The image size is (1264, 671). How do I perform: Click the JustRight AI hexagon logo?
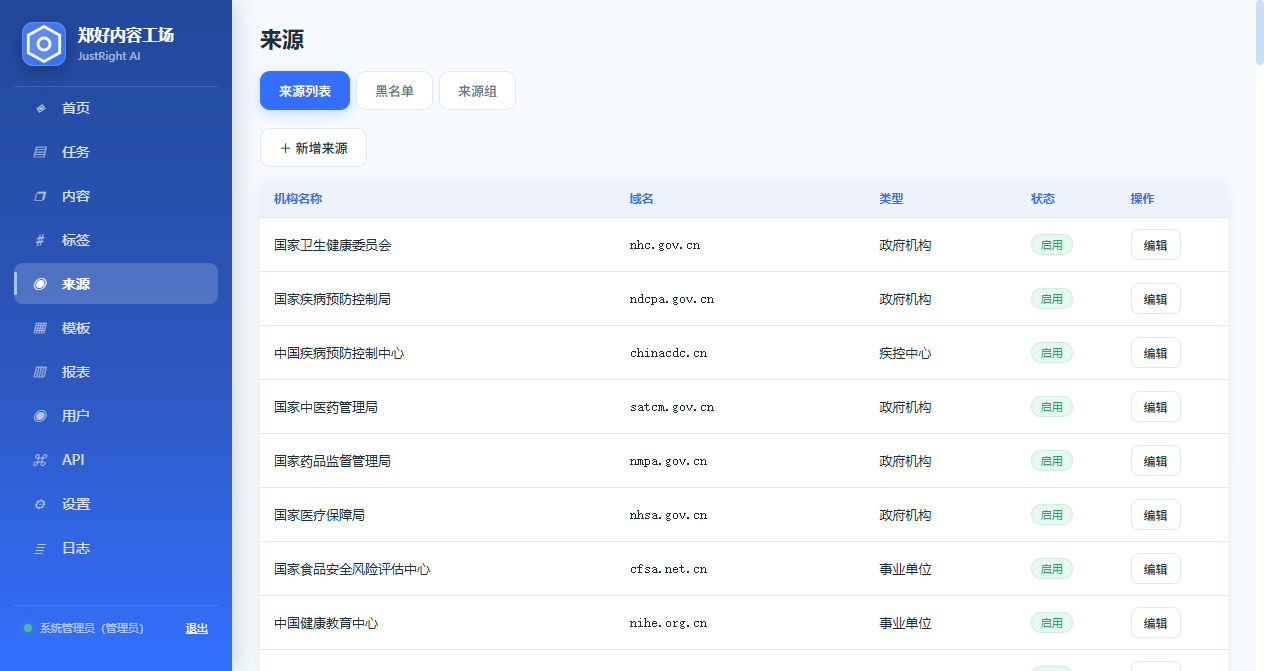[44, 44]
